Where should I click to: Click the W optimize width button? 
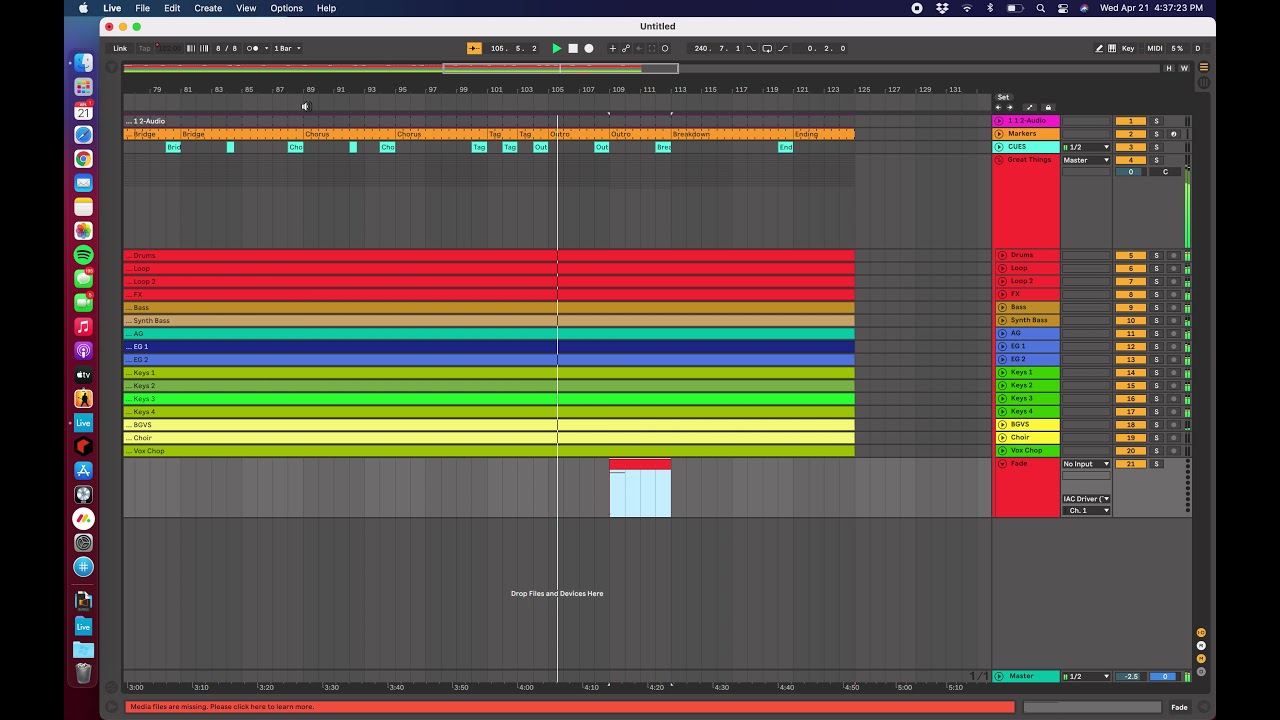1184,68
